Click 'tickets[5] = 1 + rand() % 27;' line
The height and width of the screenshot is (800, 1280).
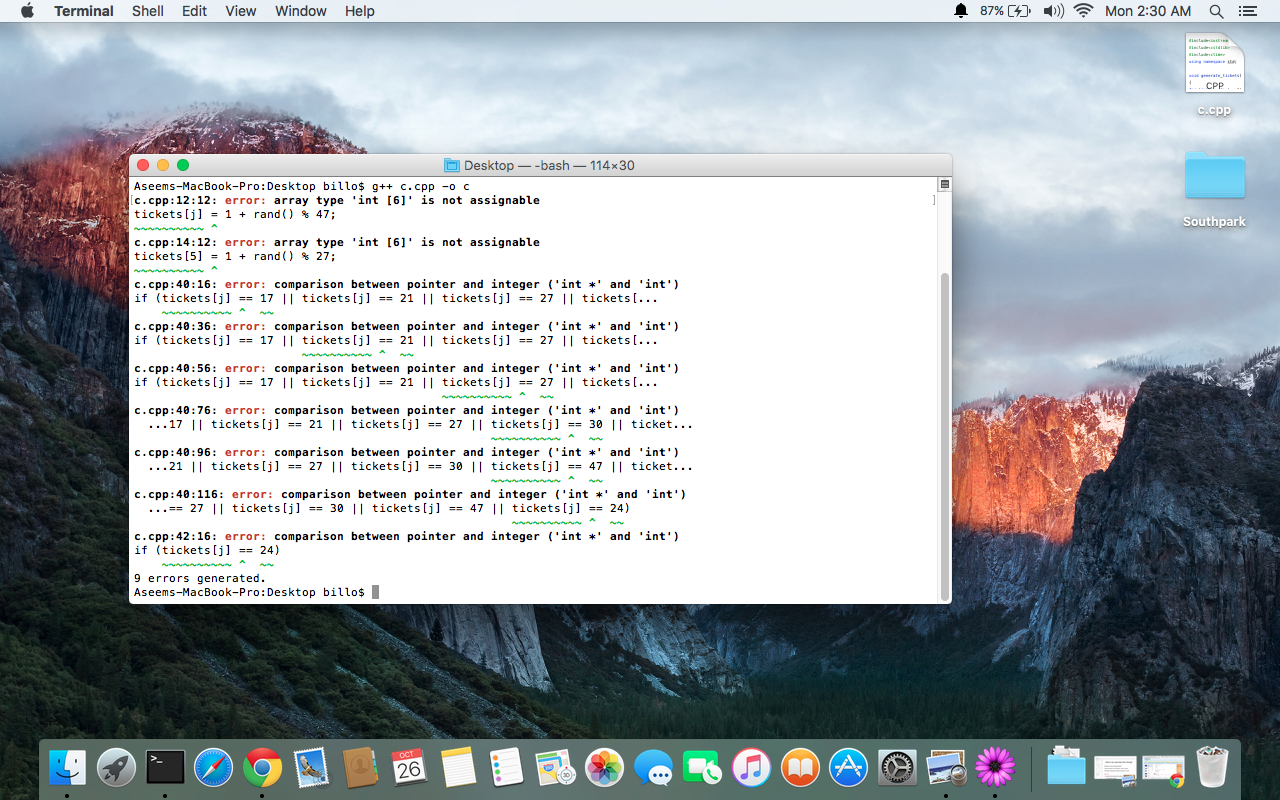[x=235, y=256]
